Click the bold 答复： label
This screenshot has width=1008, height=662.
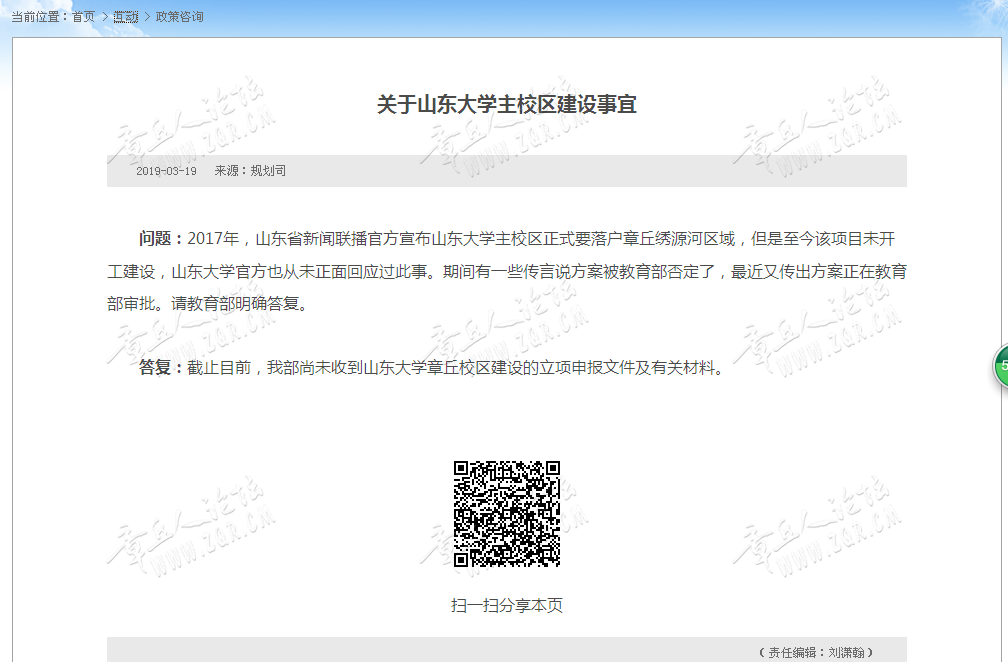tap(162, 368)
